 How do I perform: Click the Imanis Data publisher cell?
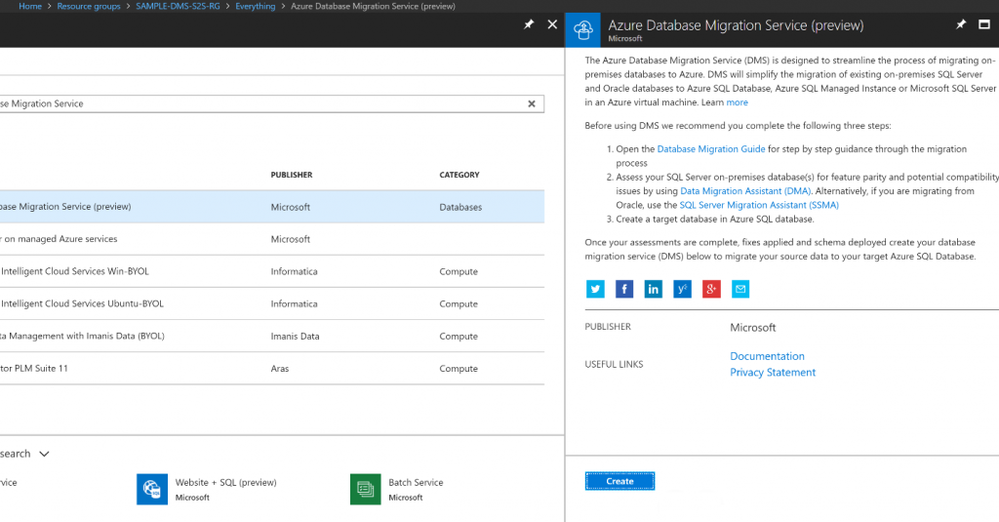pos(295,337)
